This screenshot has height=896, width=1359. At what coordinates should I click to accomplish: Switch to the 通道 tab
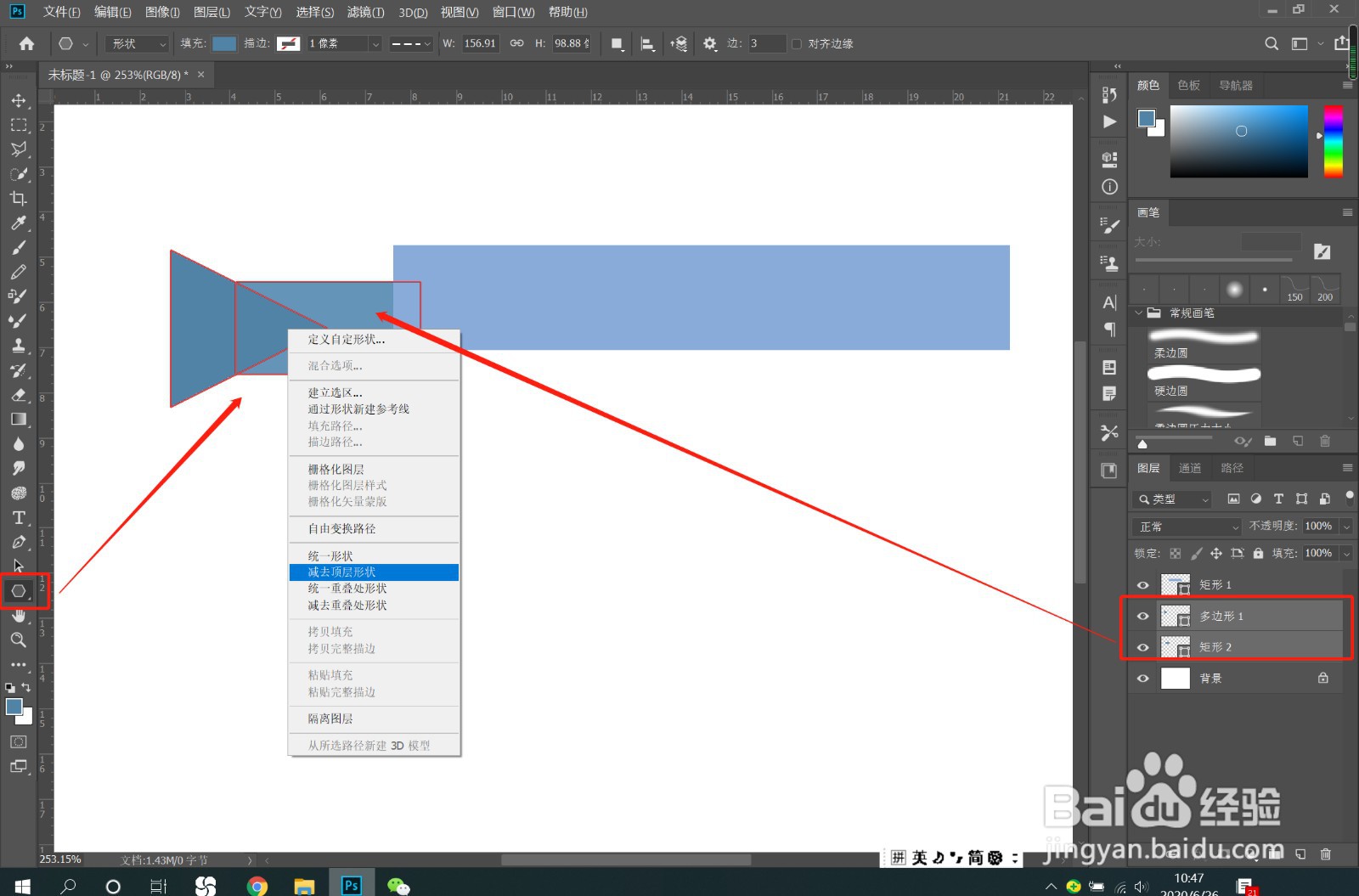[x=1190, y=468]
